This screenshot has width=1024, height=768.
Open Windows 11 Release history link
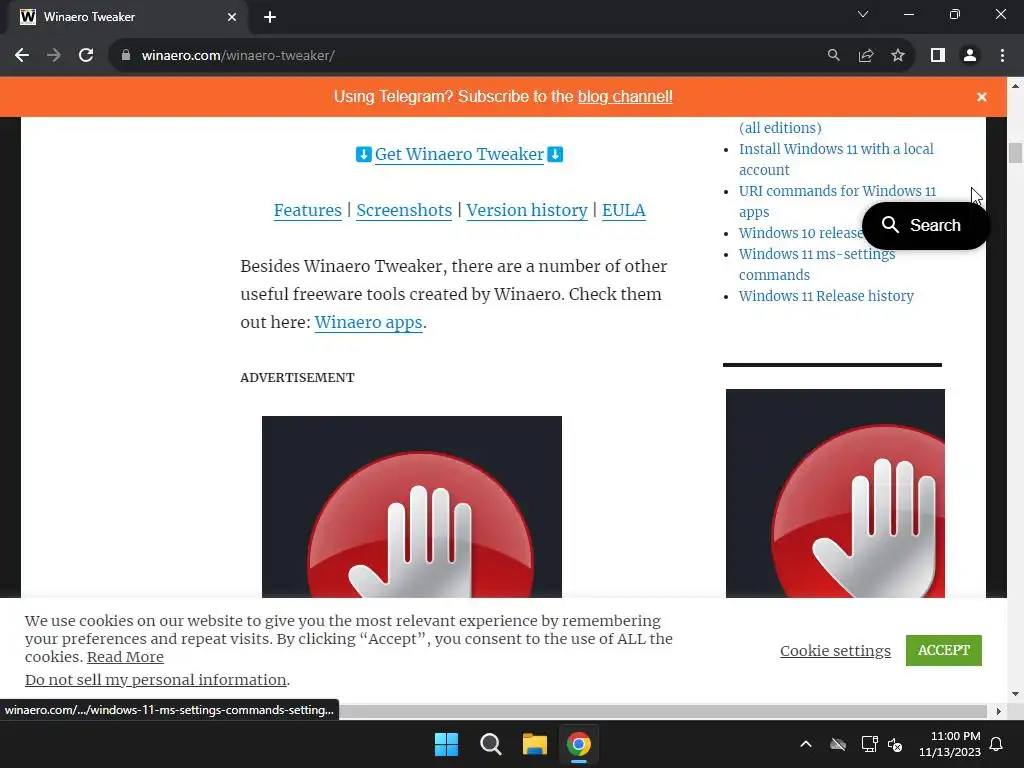[826, 296]
